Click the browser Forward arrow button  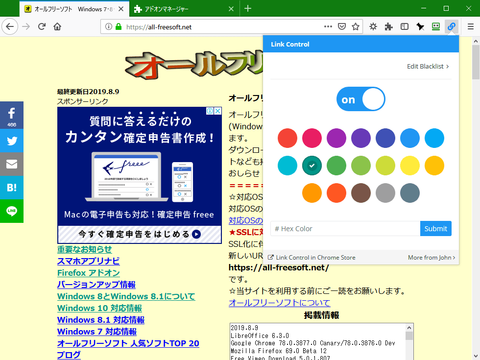[26, 27]
